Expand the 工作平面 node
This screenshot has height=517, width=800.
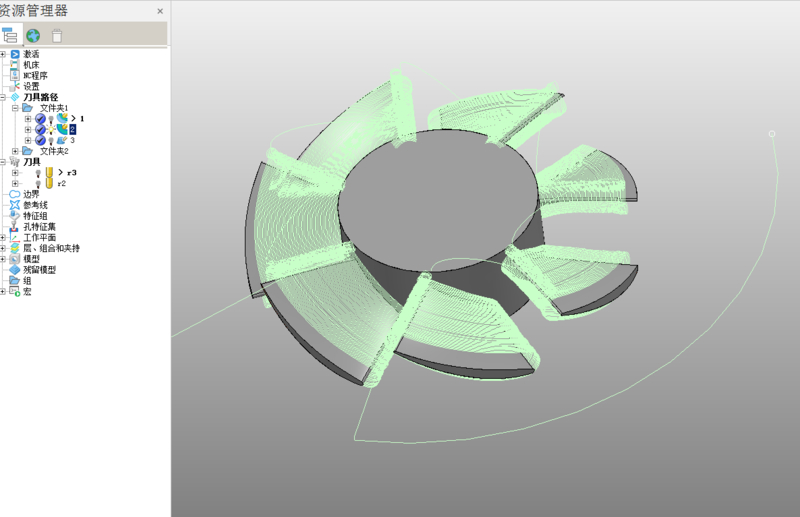[3, 237]
